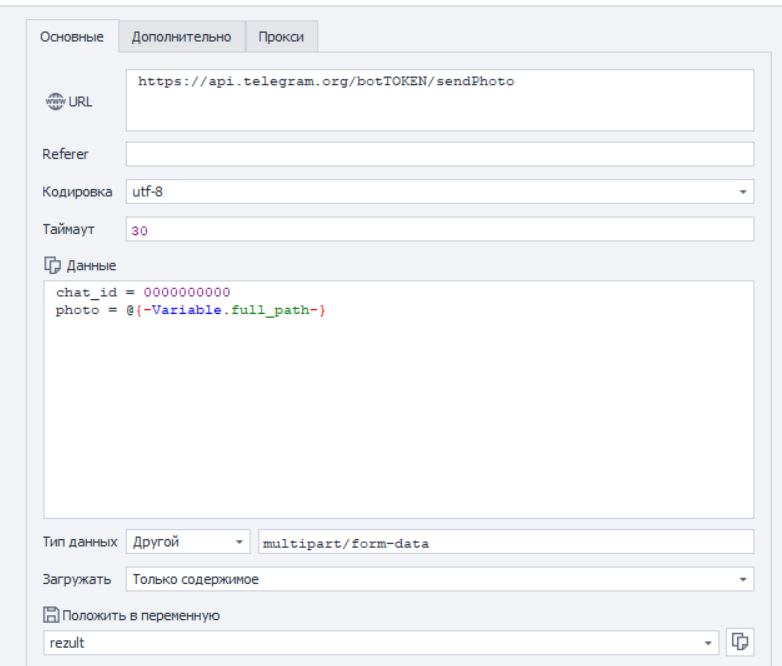Click into the URL text field
Viewport: 782px width, 666px height.
click(440, 100)
